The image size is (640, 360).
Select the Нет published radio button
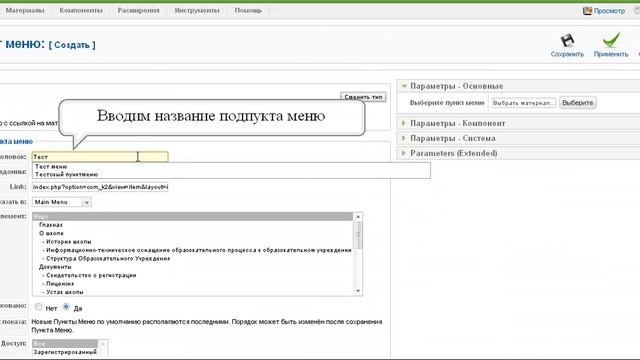(38, 307)
